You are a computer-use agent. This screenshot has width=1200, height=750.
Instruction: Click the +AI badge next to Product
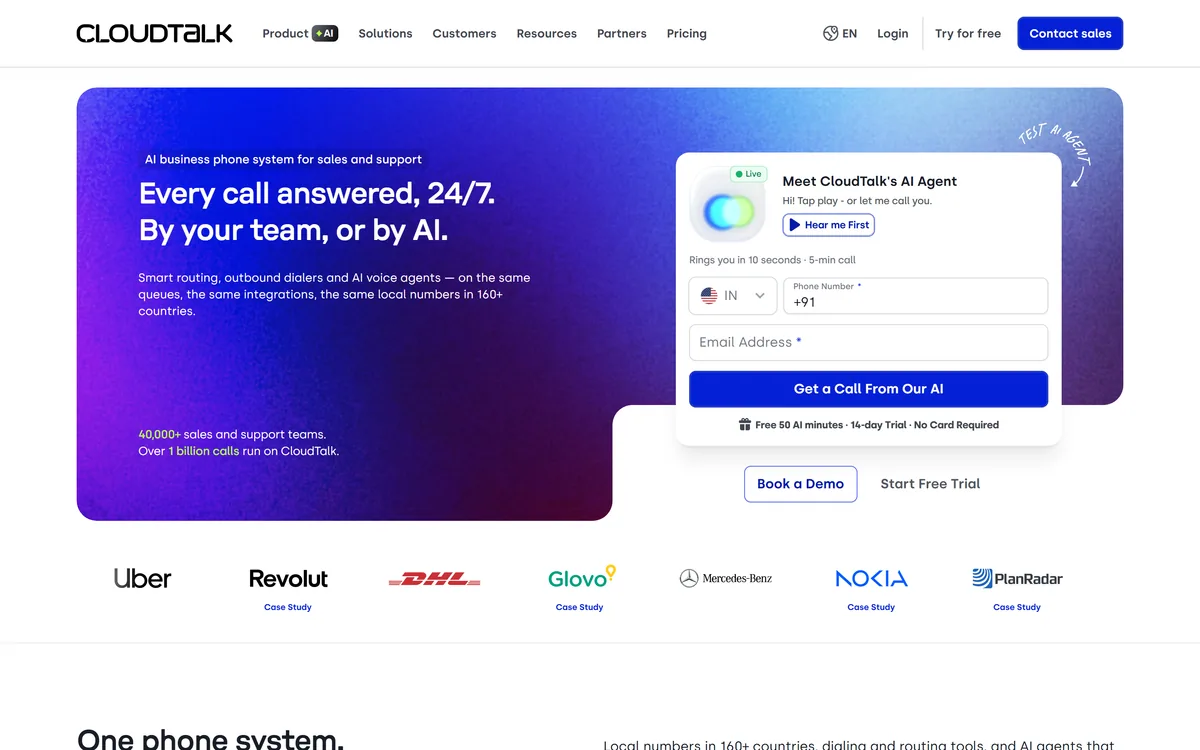click(x=325, y=33)
